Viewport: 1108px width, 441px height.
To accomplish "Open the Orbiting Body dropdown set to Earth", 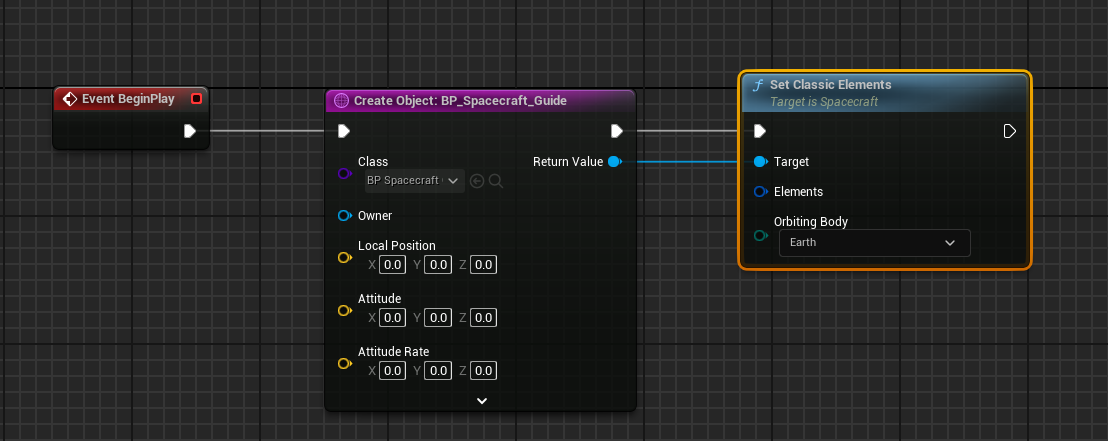I will (874, 243).
